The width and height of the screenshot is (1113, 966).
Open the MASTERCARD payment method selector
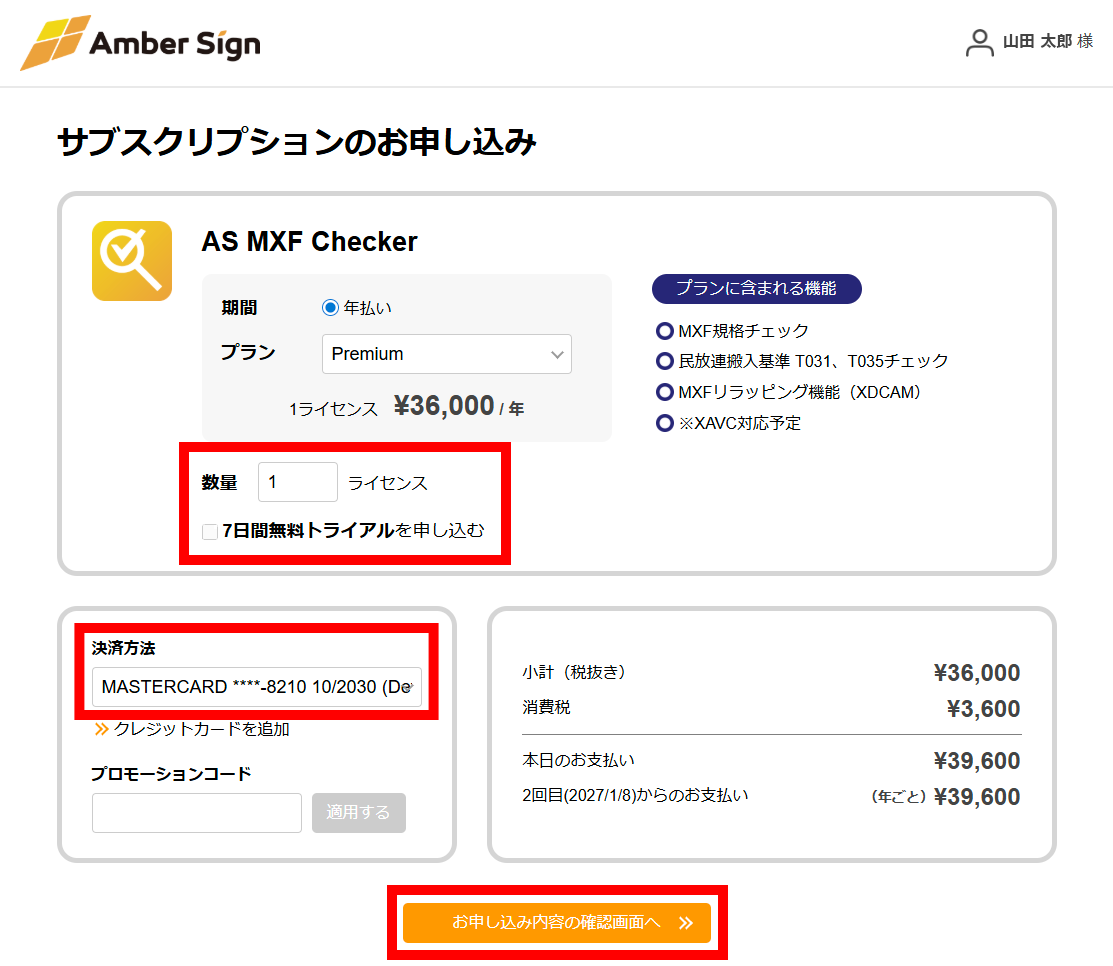tap(258, 687)
